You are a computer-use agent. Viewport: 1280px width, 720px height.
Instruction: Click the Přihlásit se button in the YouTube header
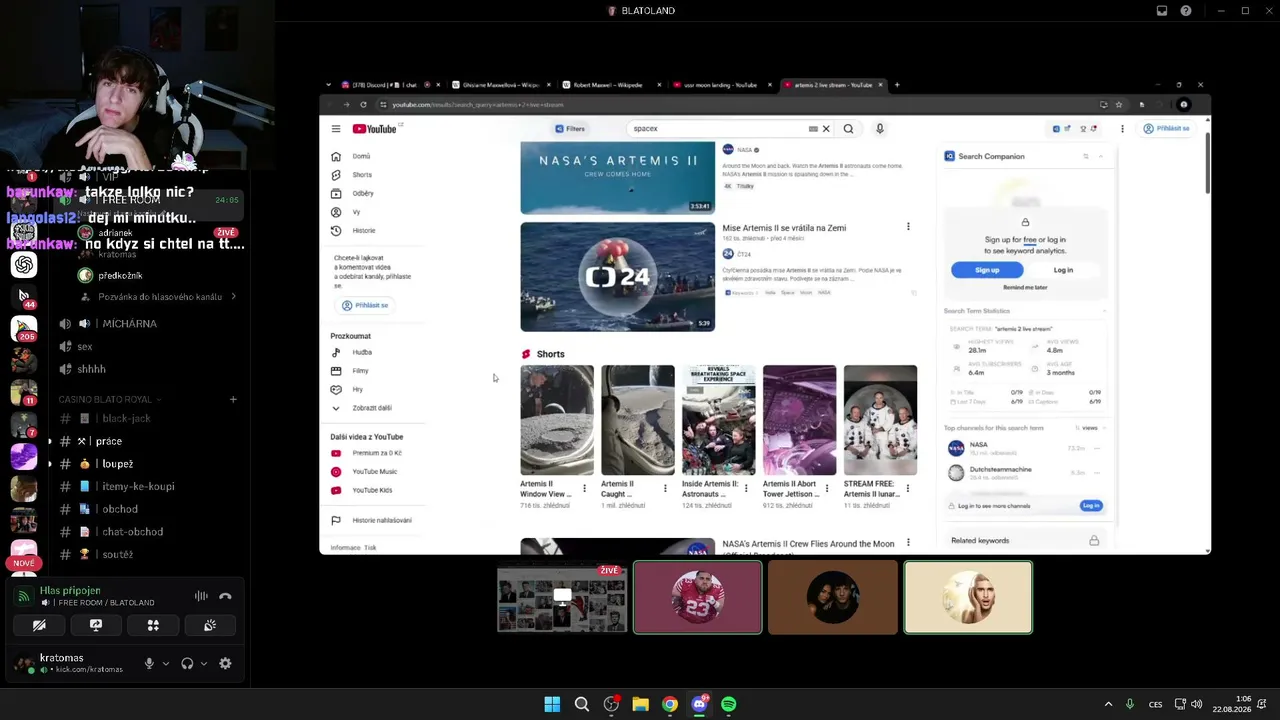click(1166, 129)
